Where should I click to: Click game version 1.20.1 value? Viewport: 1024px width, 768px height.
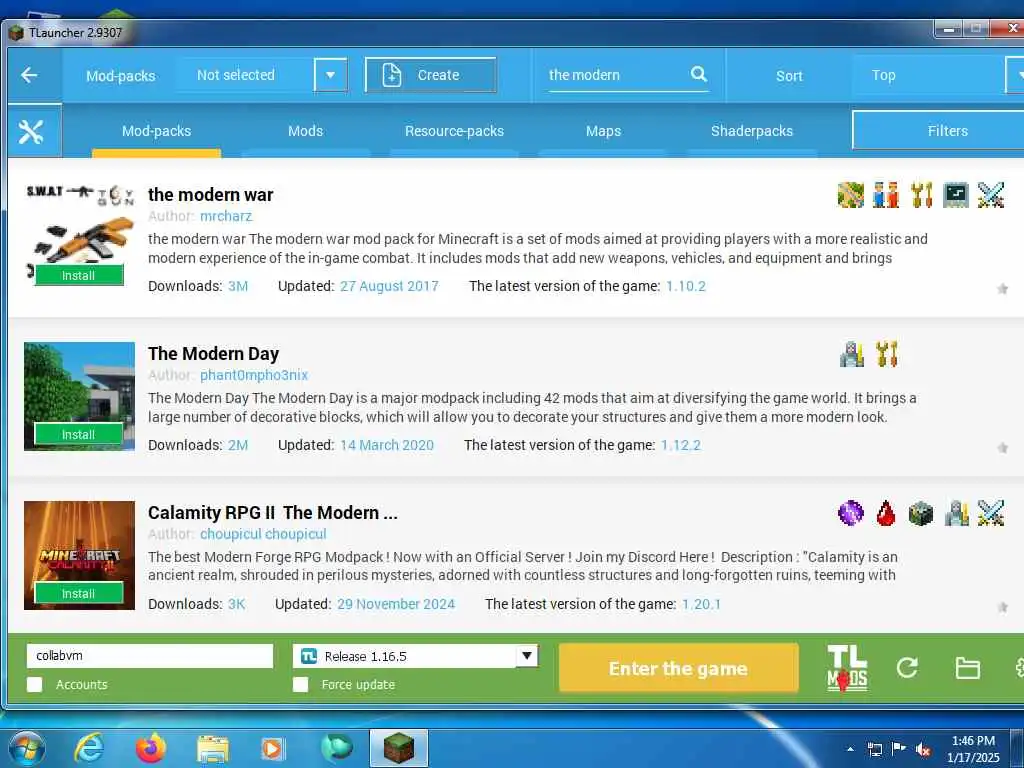pyautogui.click(x=701, y=604)
